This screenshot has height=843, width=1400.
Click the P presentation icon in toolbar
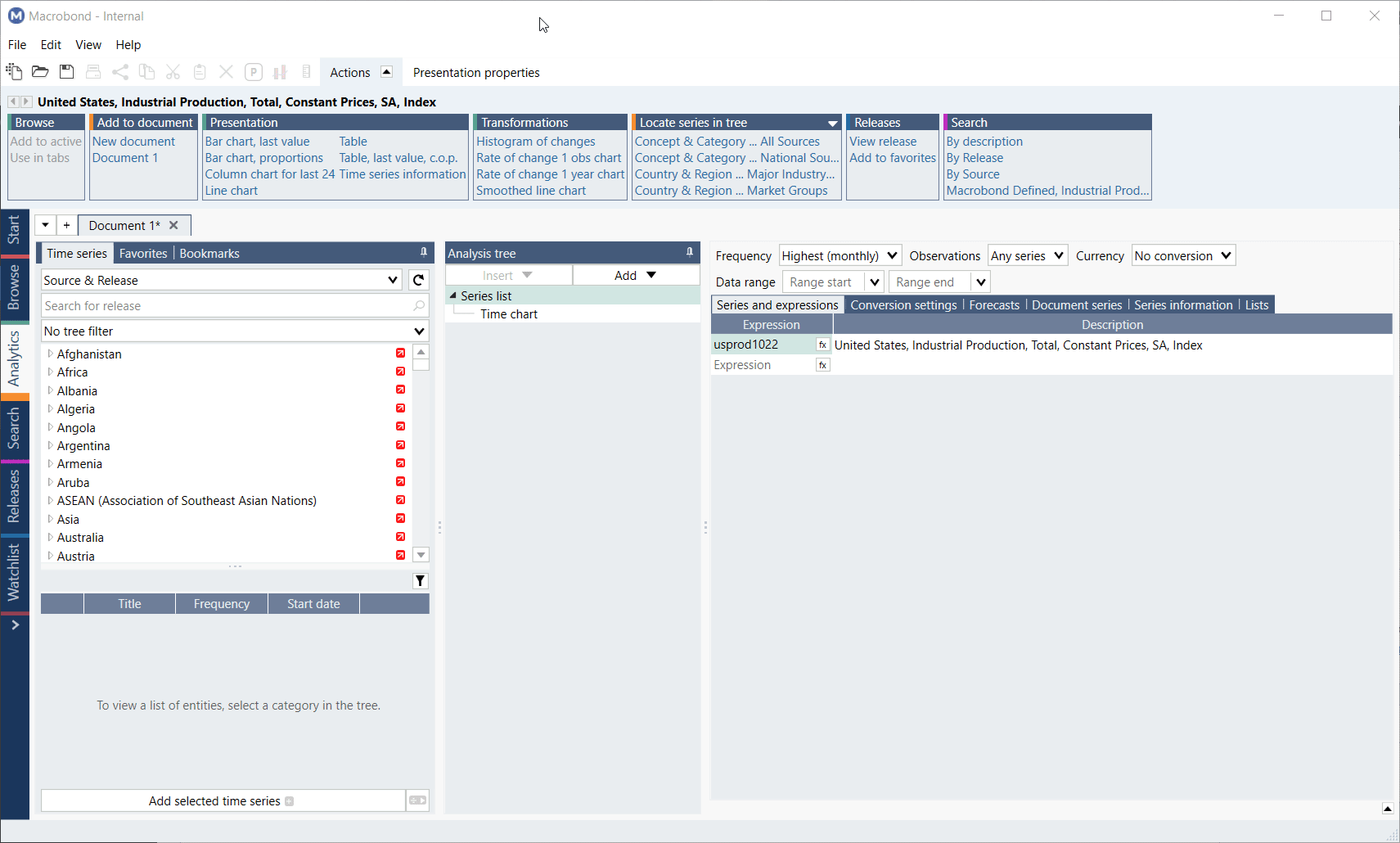(254, 72)
